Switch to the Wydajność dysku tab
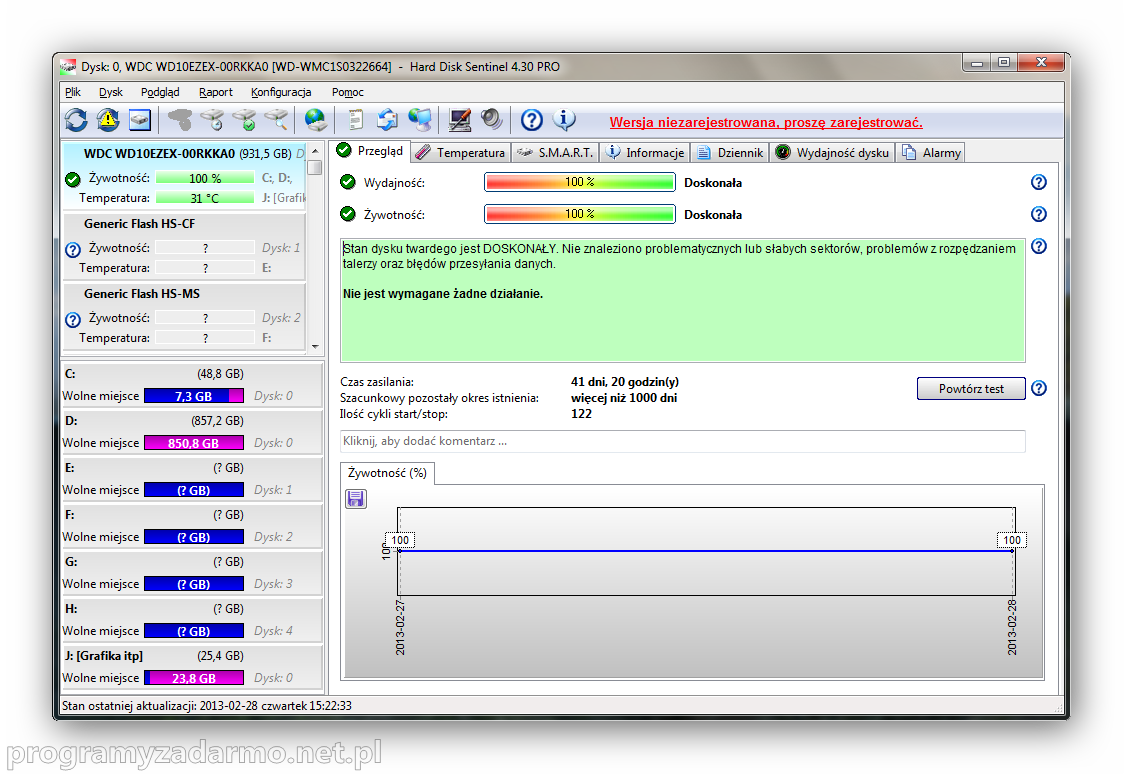 click(x=832, y=153)
